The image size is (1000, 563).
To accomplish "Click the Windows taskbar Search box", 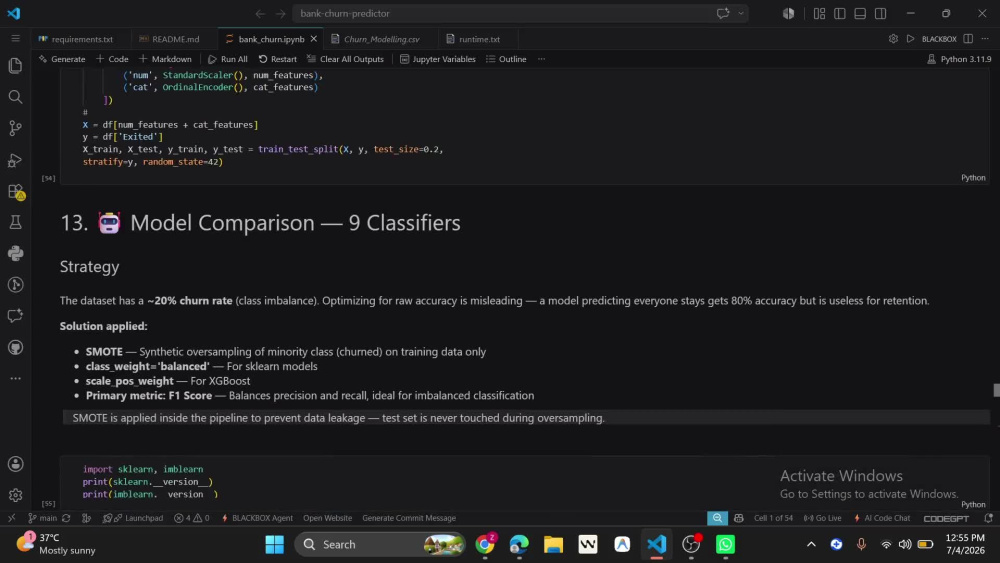I will coord(379,544).
